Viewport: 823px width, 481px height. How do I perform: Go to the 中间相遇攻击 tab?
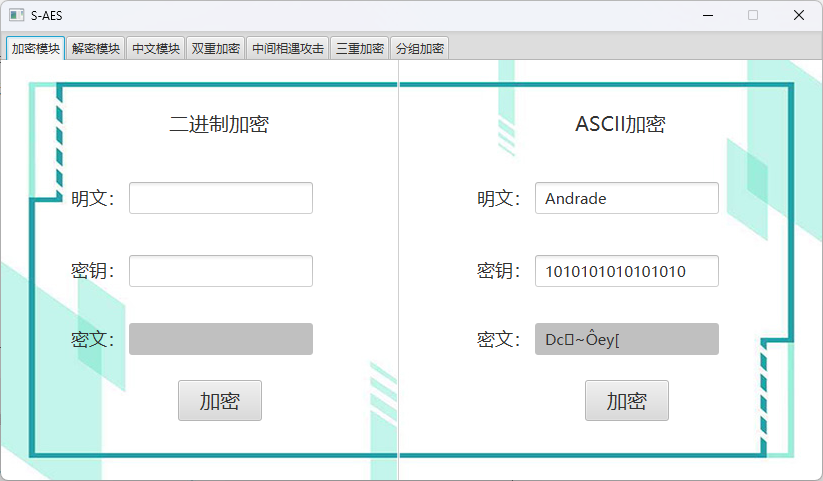click(x=287, y=48)
